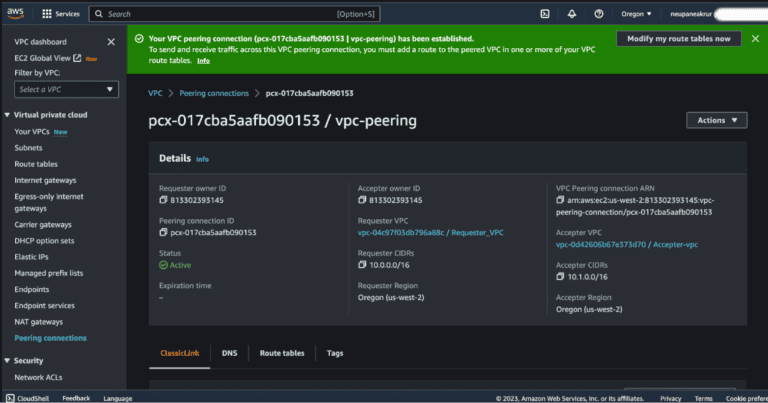Click the Info link beside Details

pos(202,159)
